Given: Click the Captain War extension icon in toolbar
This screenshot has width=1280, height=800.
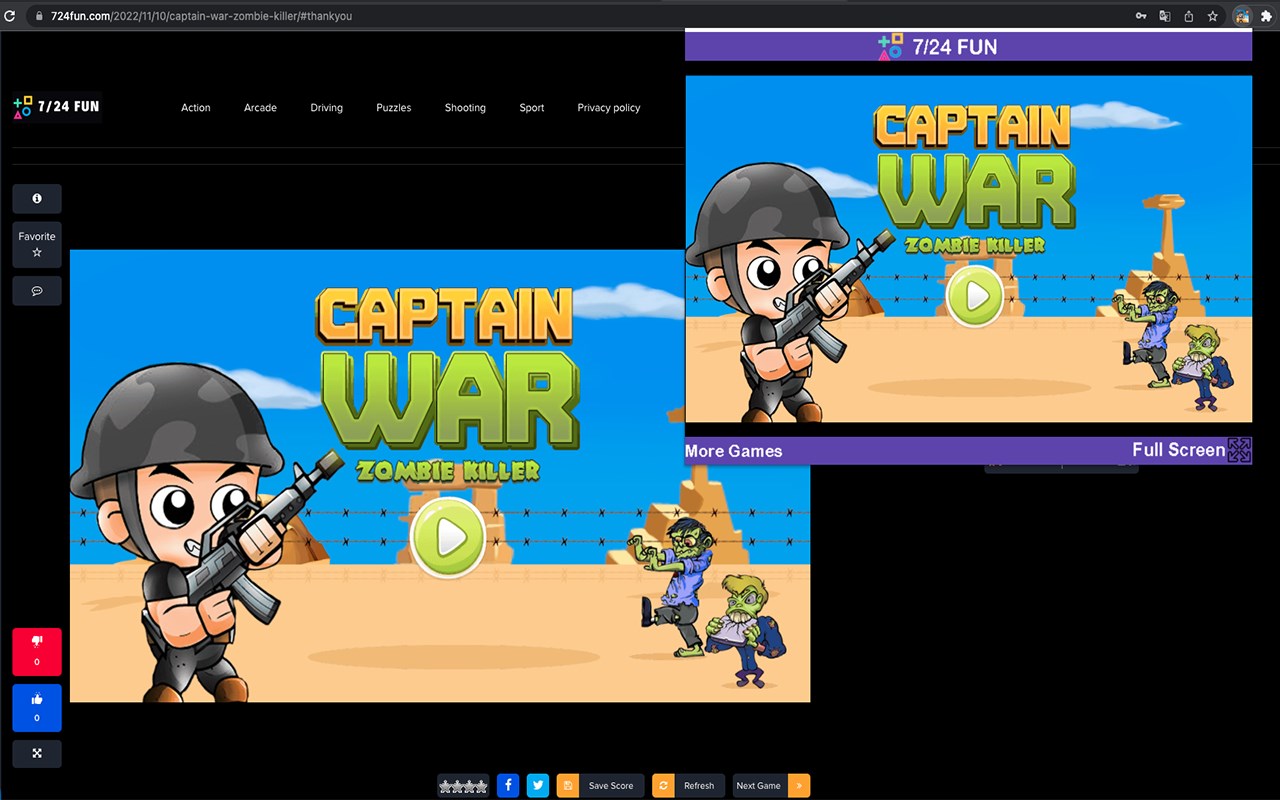Looking at the screenshot, I should point(1243,16).
